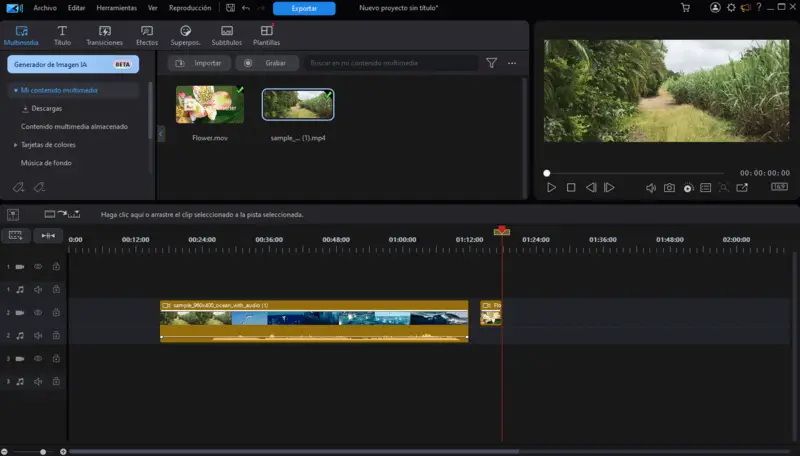Open library more options ellipsis
800x456 pixels.
[x=512, y=63]
